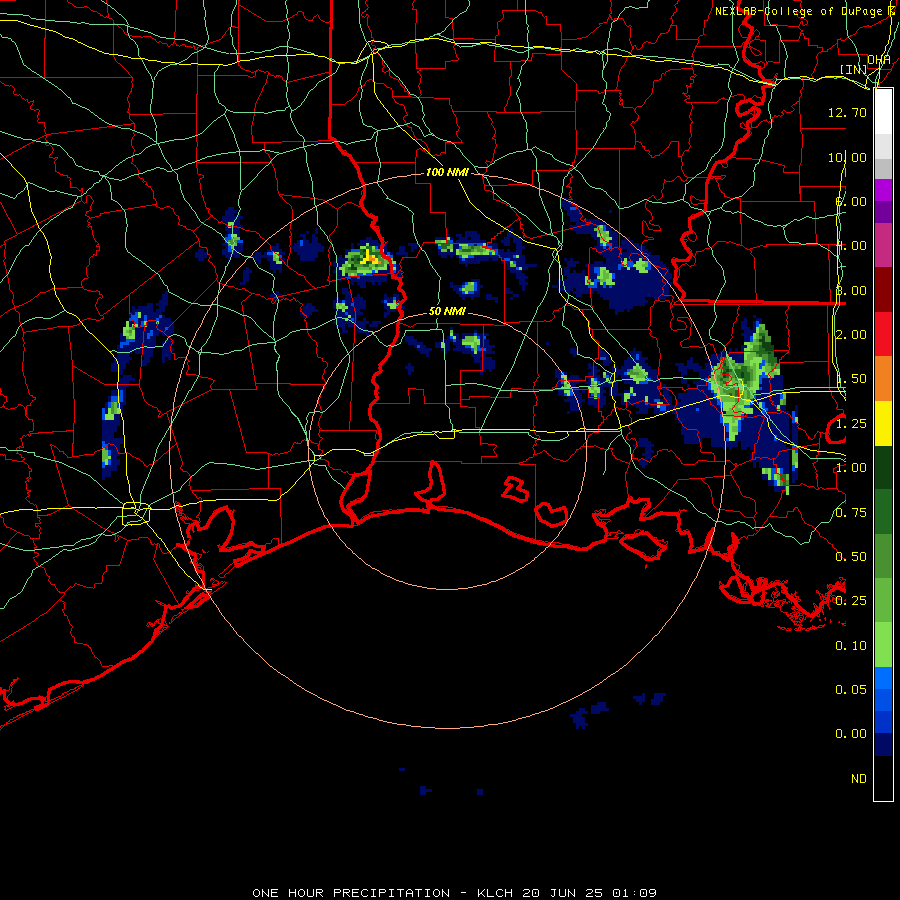Pick the light blue swatch beside 0.05
This screenshot has width=900, height=900.
pos(883,678)
